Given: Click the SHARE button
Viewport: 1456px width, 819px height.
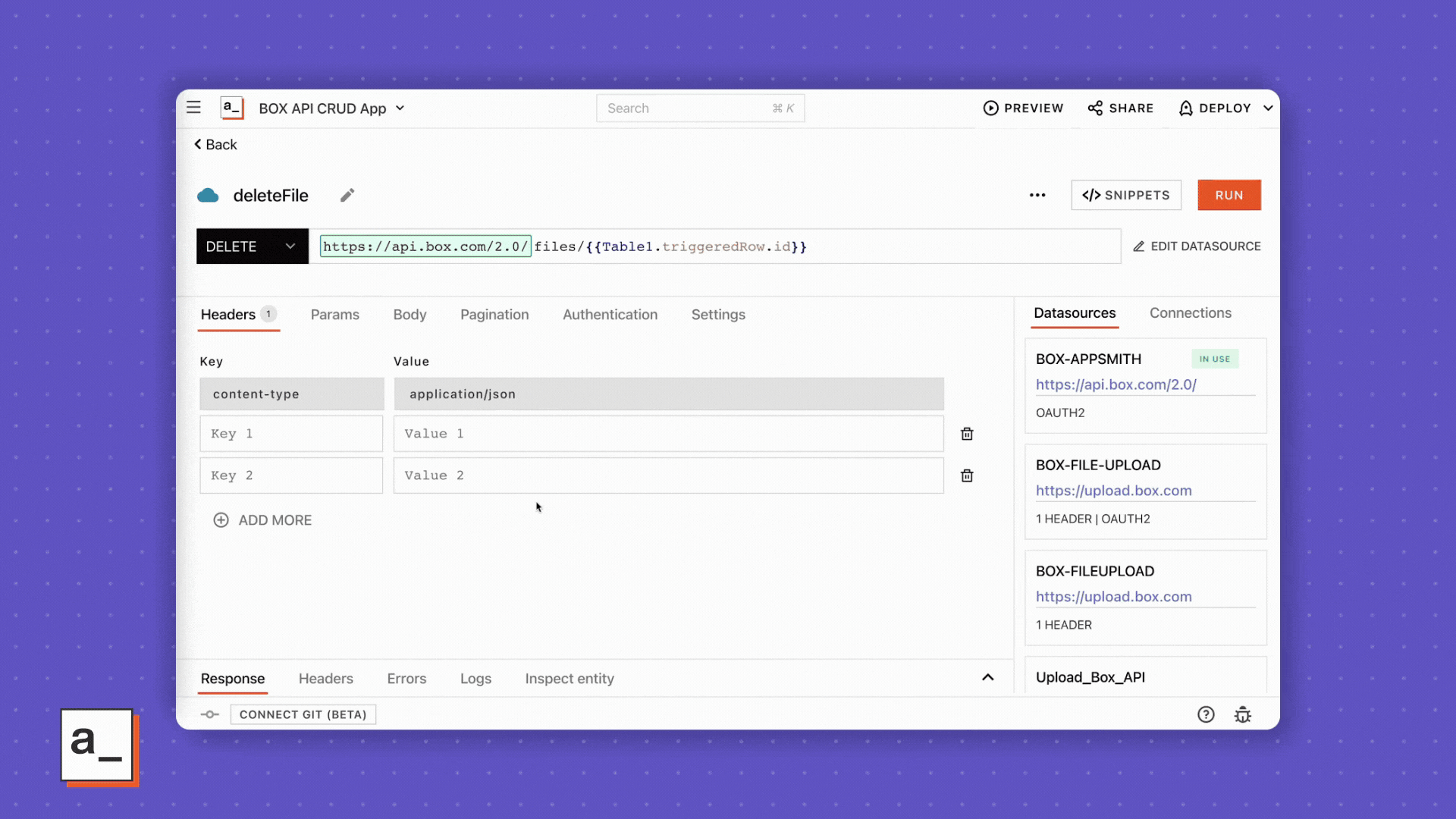Looking at the screenshot, I should pyautogui.click(x=1120, y=108).
